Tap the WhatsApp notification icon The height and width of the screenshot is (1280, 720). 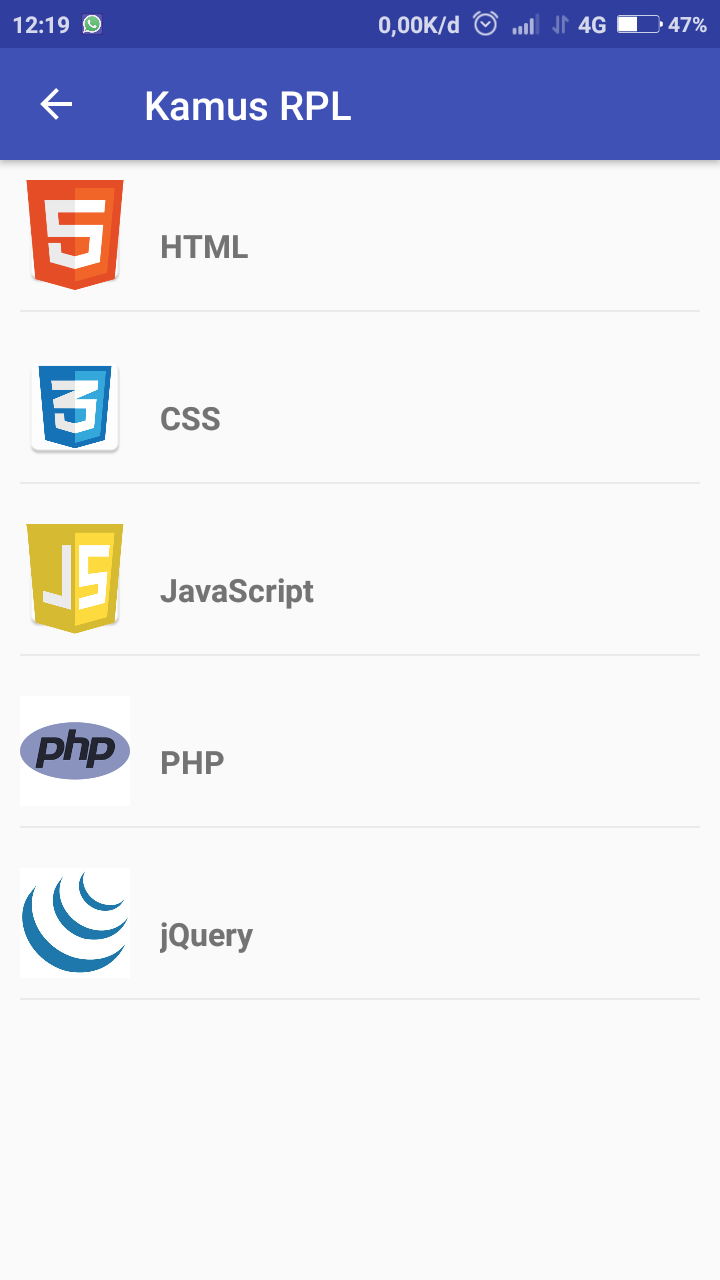(92, 25)
